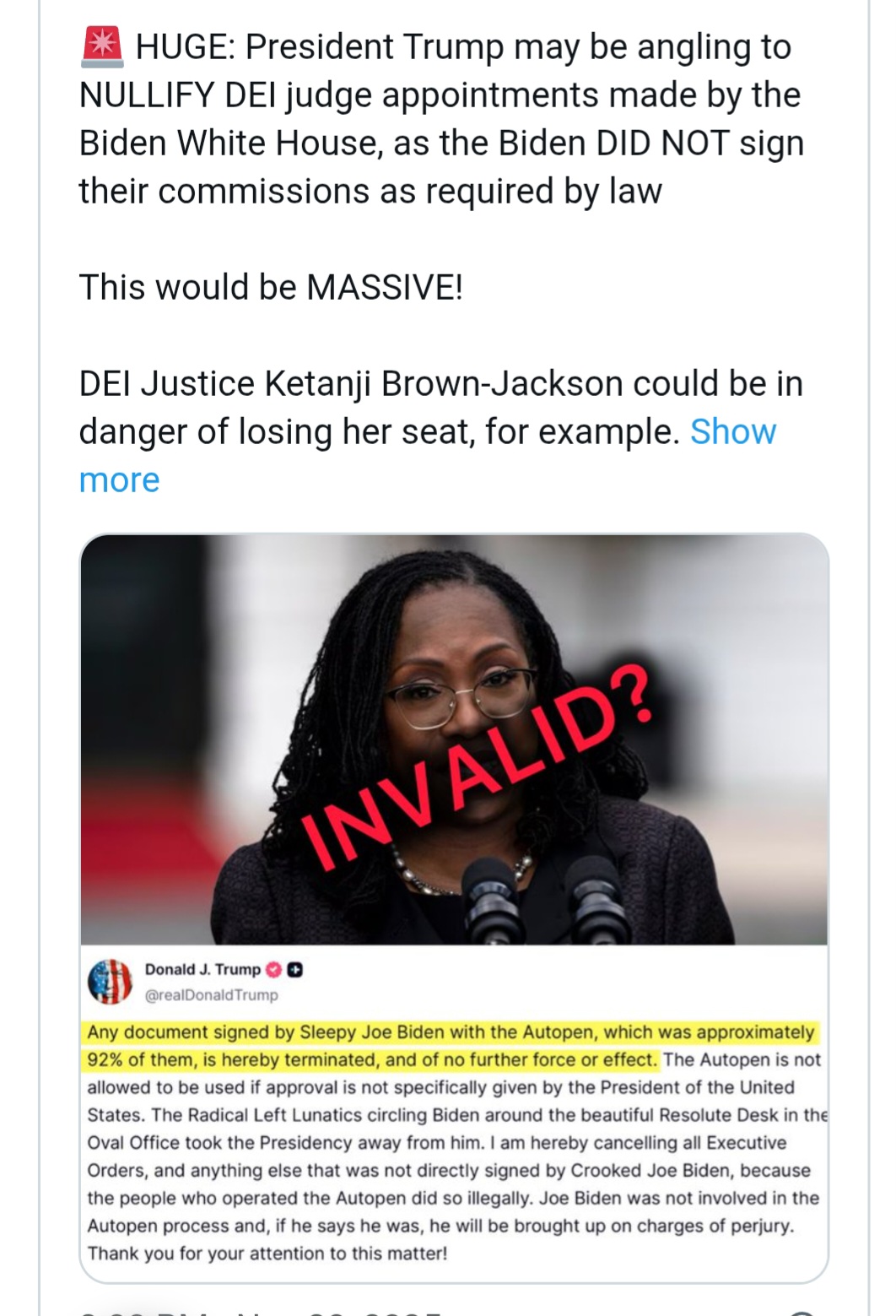Open the attached photo of the woman

tap(454, 739)
